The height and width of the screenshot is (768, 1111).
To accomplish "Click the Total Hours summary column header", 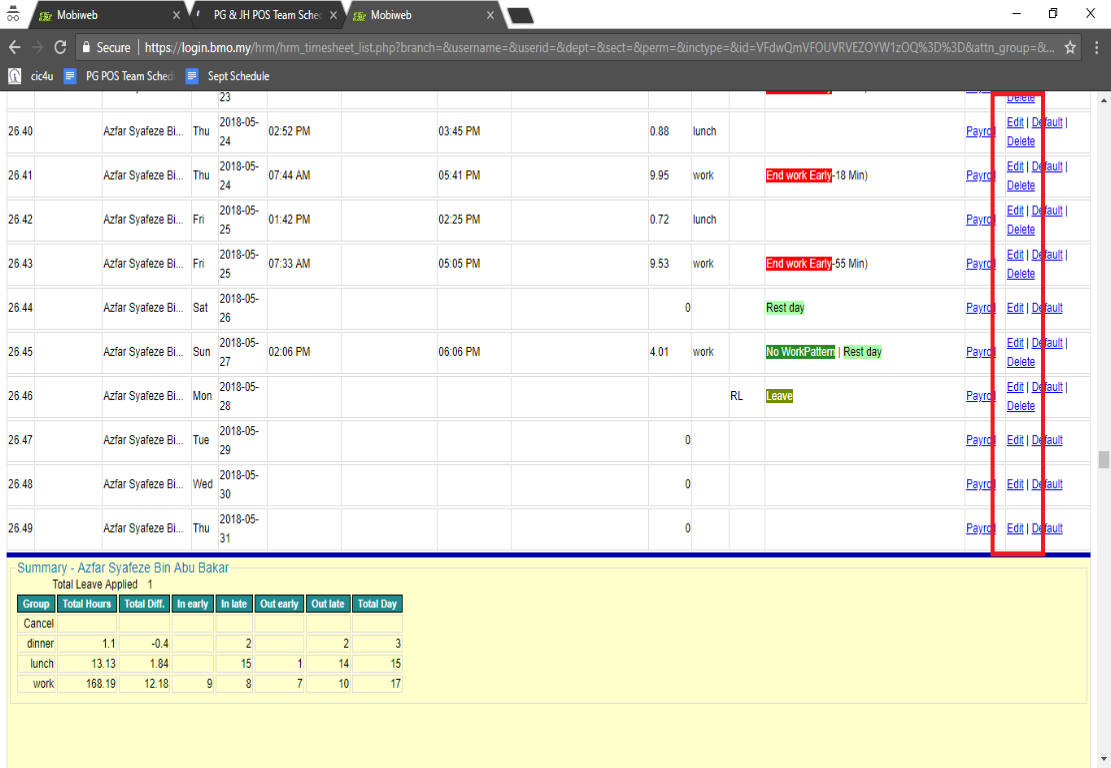I will coord(87,604).
